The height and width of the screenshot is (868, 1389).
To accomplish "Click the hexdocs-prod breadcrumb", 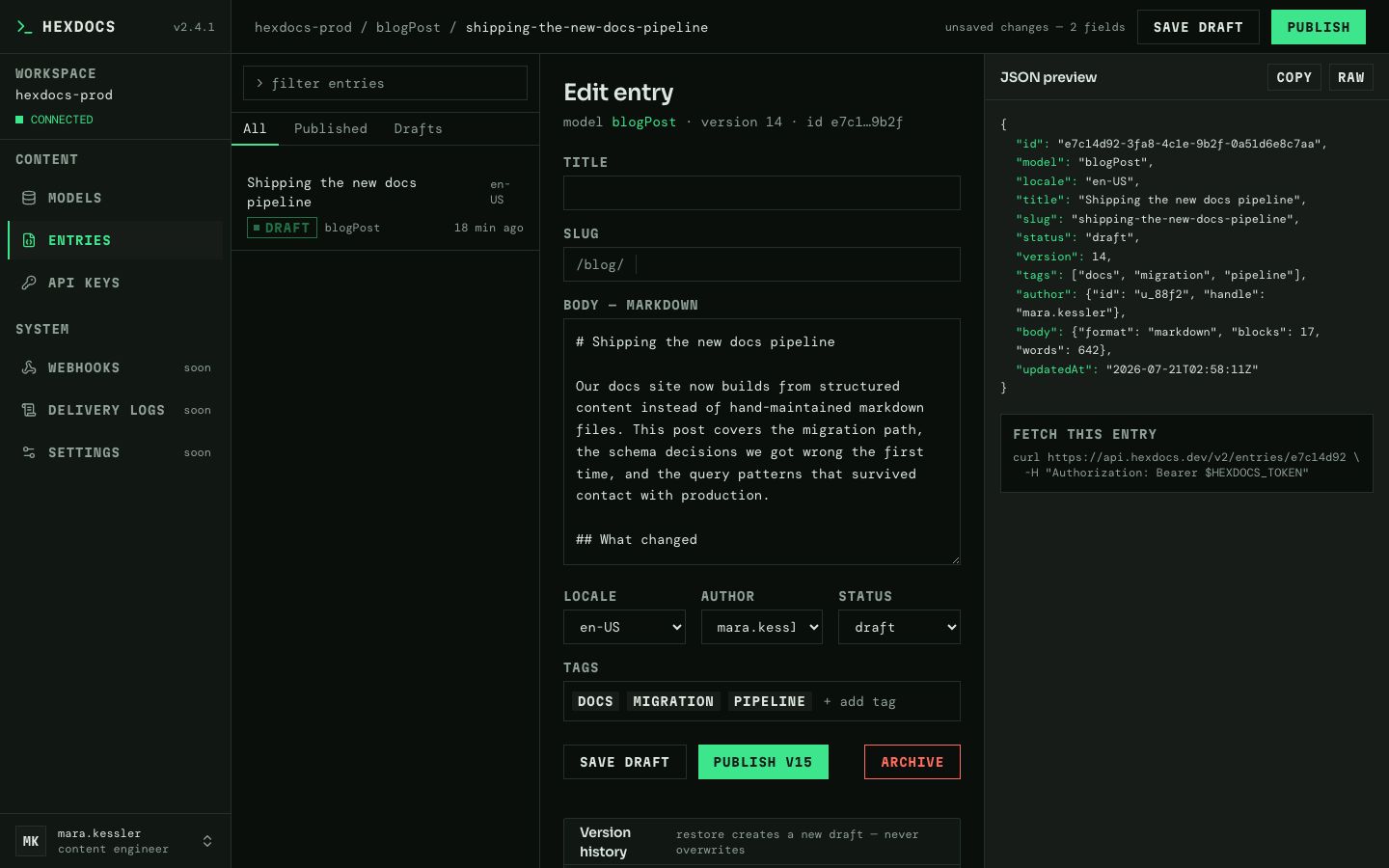I will click(303, 27).
